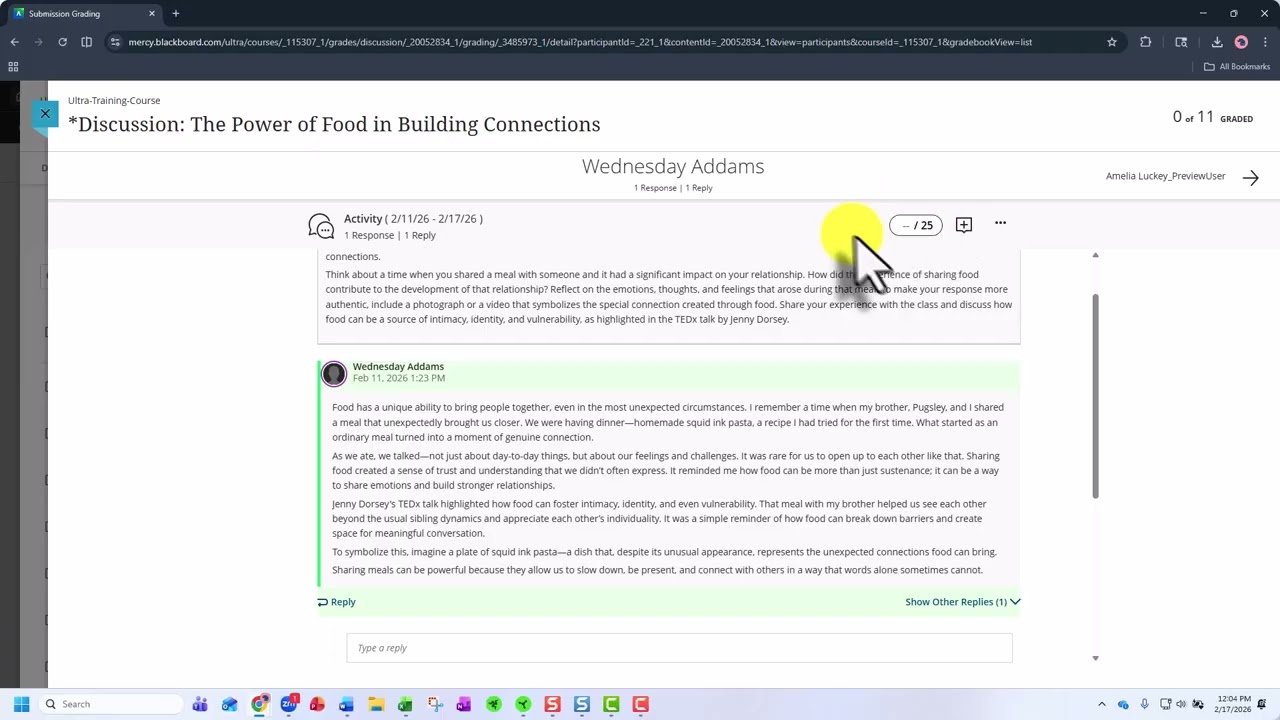
Task: Click the Activity discussion bubble icon
Action: tap(321, 226)
